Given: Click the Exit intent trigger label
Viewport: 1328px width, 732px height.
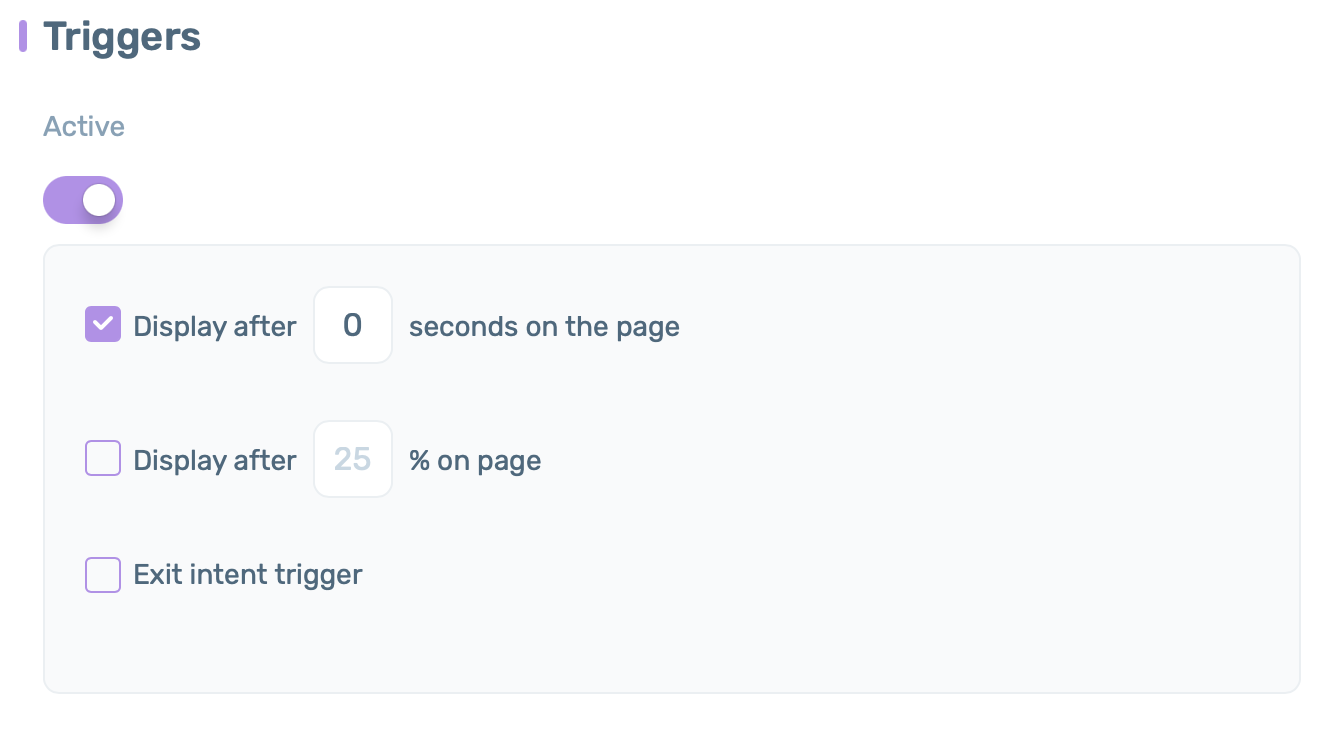Looking at the screenshot, I should click(248, 575).
